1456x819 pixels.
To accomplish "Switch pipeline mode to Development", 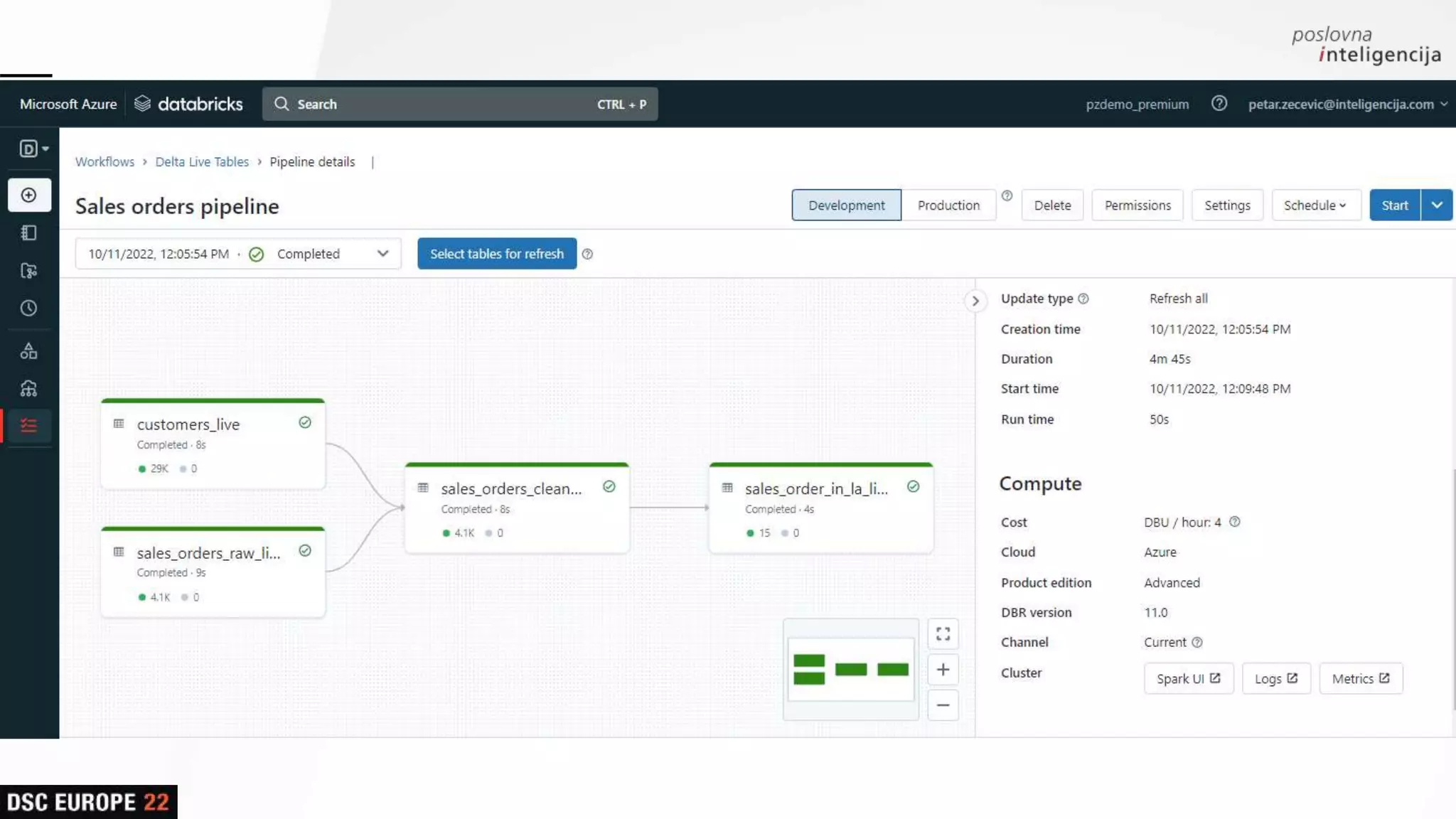I will pyautogui.click(x=846, y=205).
